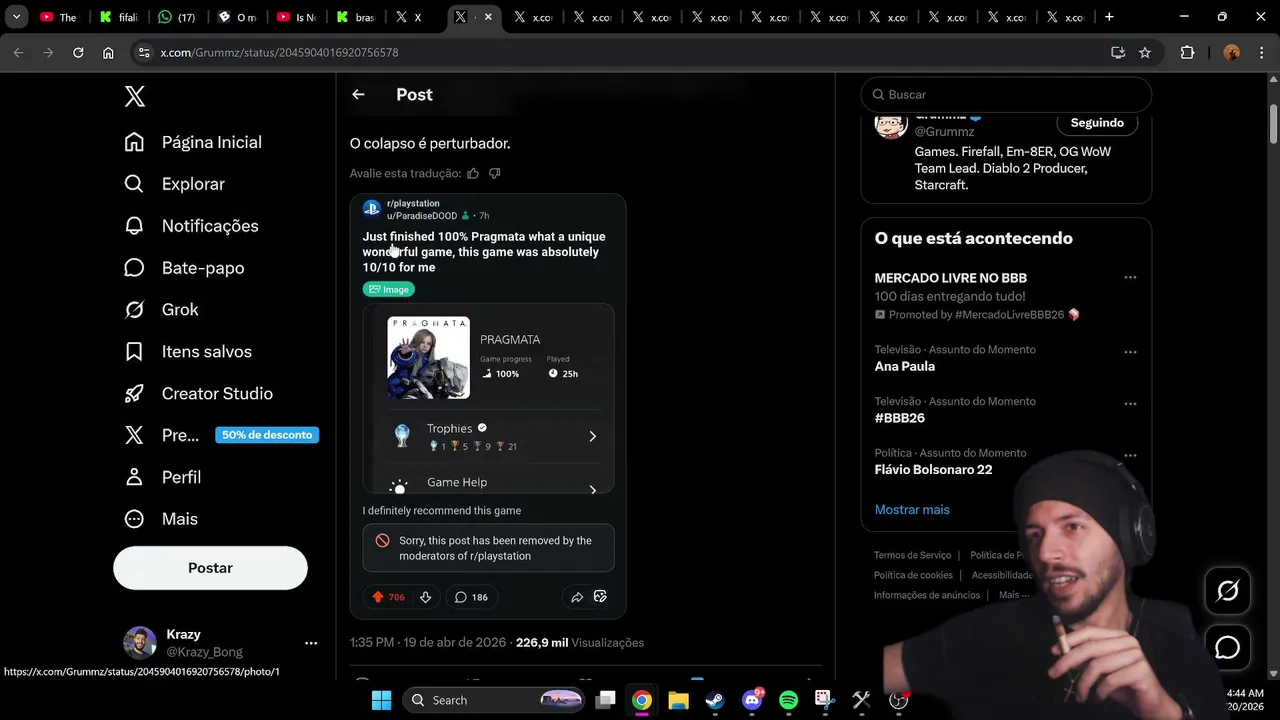
Task: Click the address bar URL
Action: [279, 52]
